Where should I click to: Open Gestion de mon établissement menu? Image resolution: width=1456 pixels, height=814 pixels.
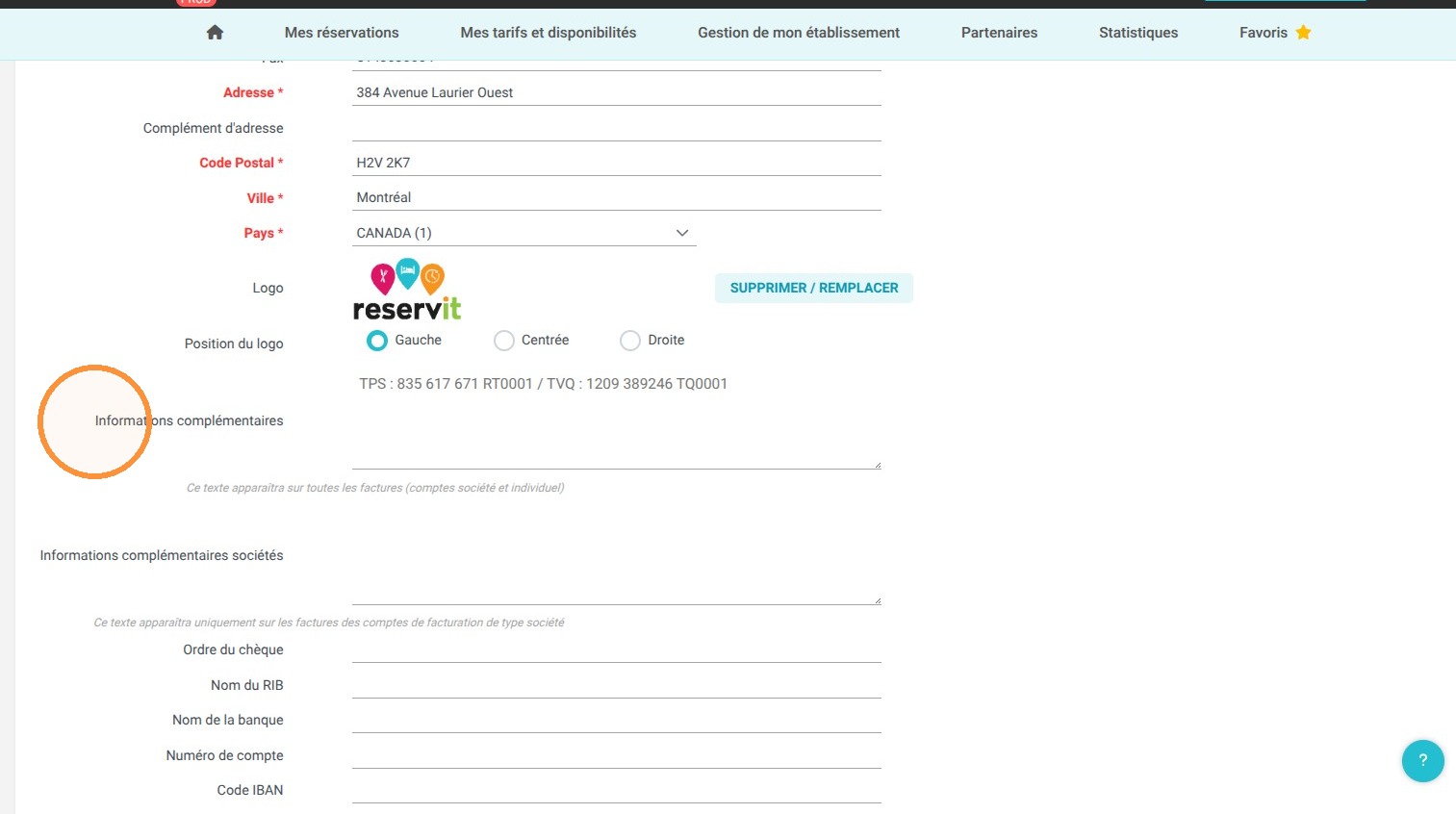(x=799, y=33)
